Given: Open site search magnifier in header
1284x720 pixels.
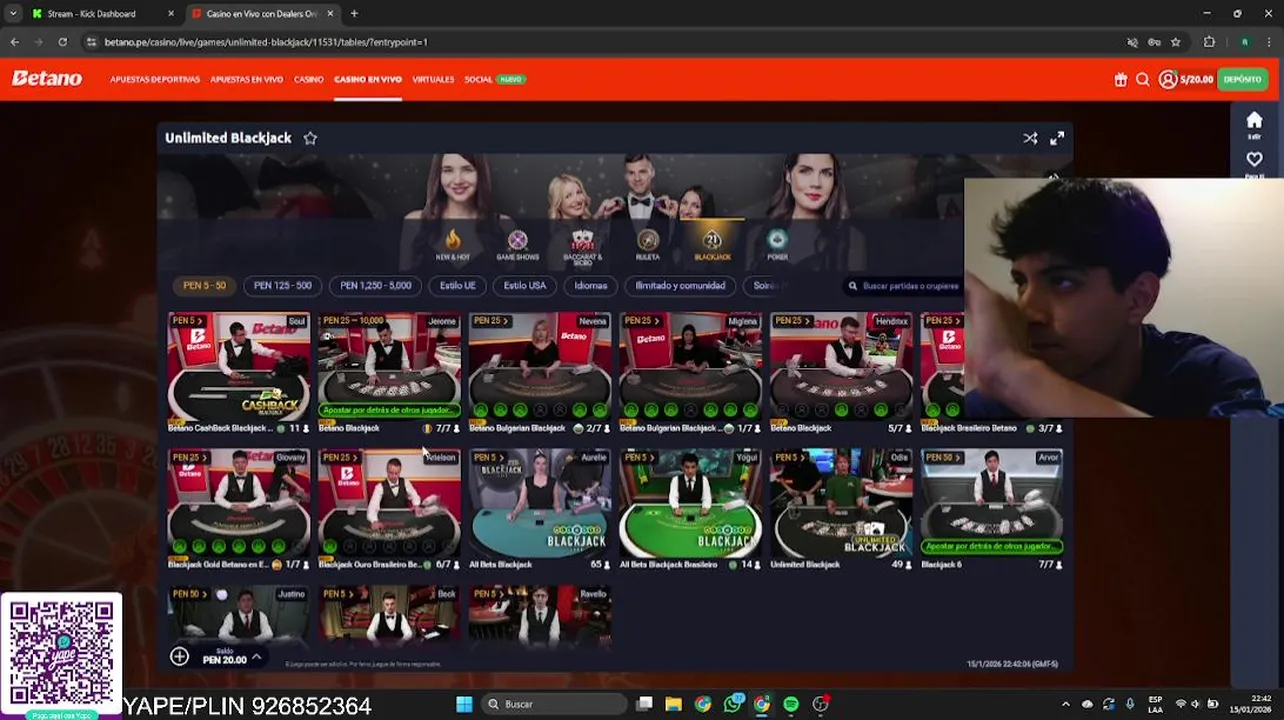Looking at the screenshot, I should [x=1143, y=79].
